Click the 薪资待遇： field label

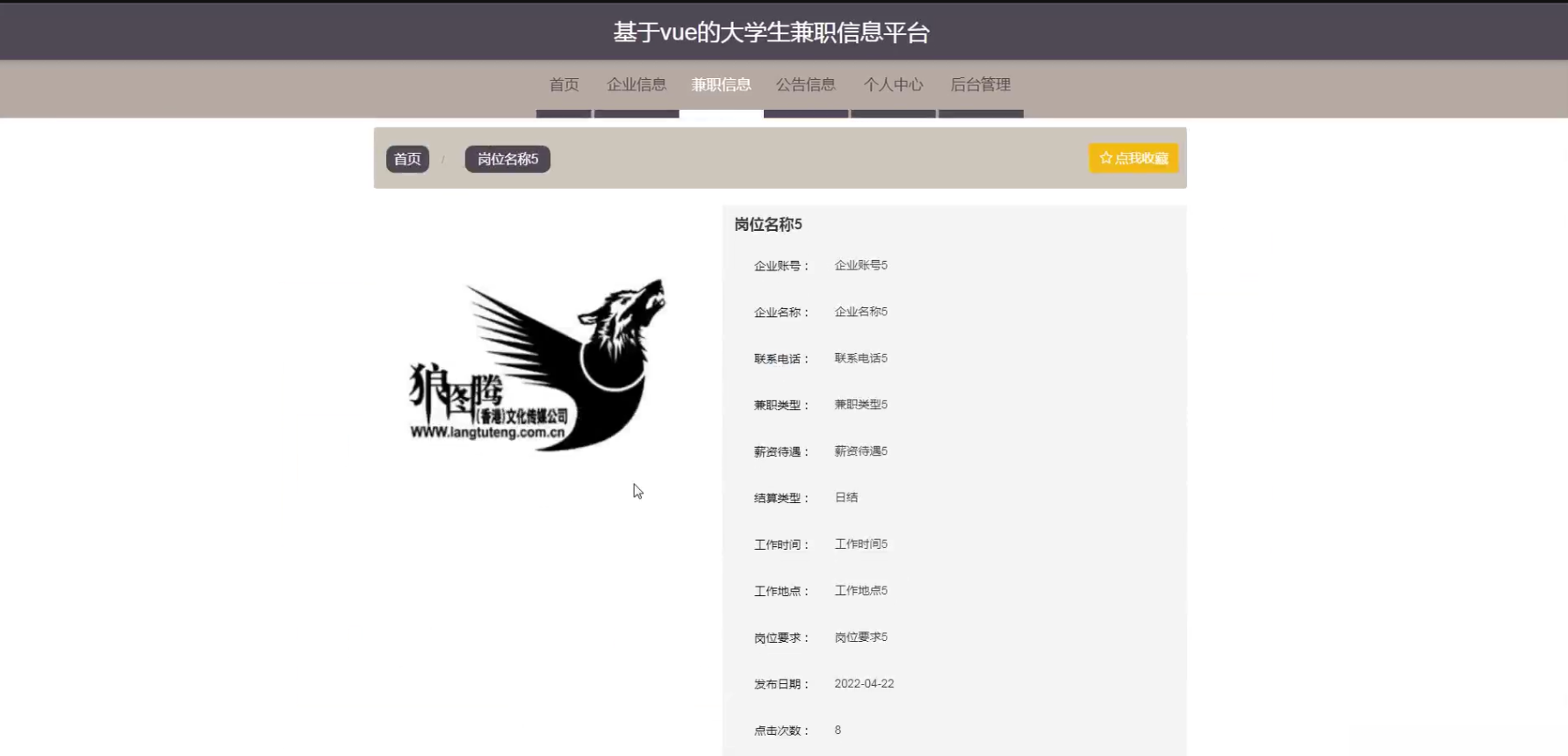point(781,452)
